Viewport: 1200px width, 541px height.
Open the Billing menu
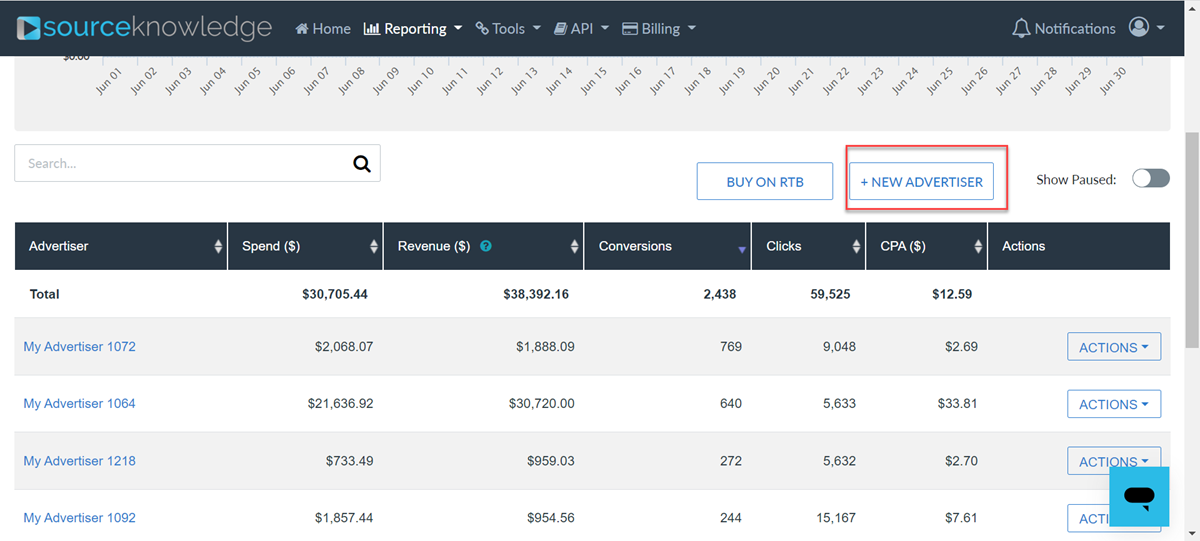click(x=659, y=29)
